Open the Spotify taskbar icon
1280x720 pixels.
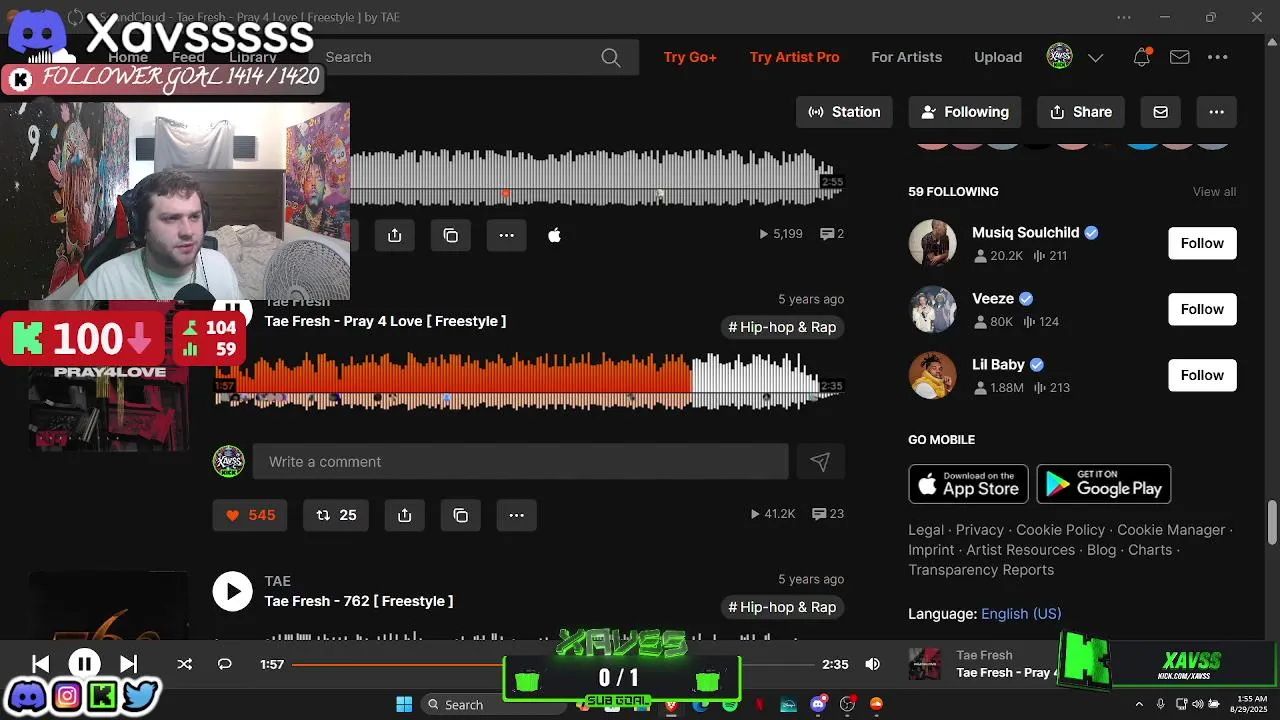point(730,704)
